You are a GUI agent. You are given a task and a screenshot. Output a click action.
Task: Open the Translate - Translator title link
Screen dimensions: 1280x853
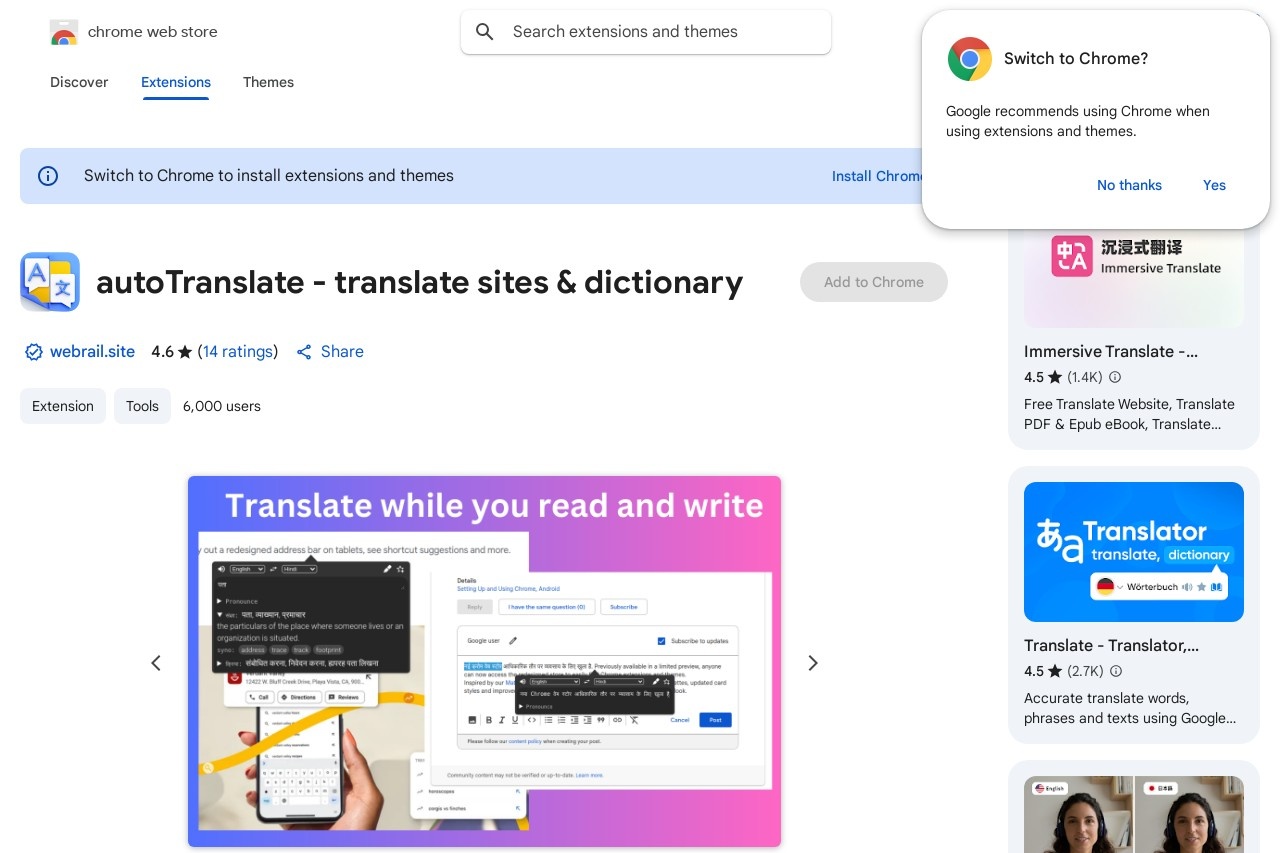pos(1111,646)
